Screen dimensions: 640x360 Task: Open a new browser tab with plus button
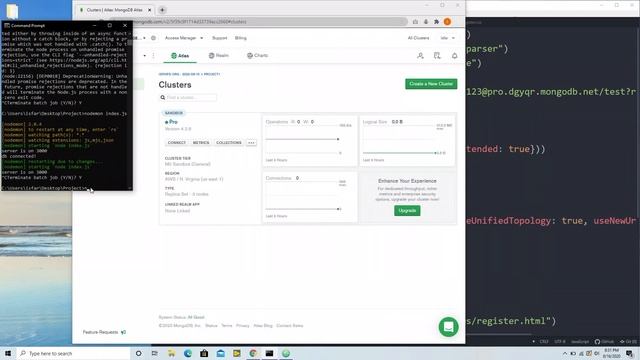pos(162,10)
